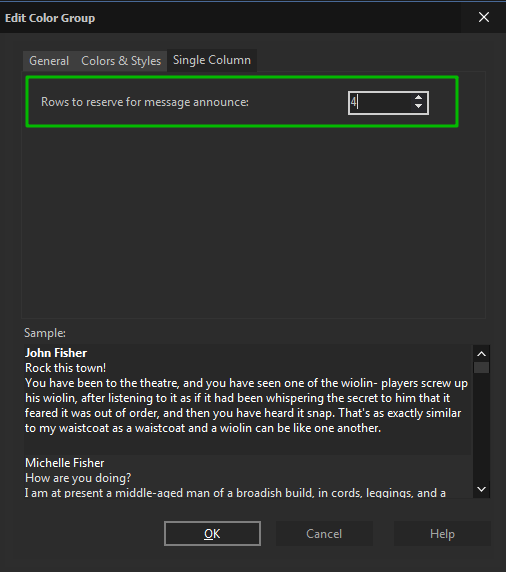Click the "How are you doing?" subject line

78,478
